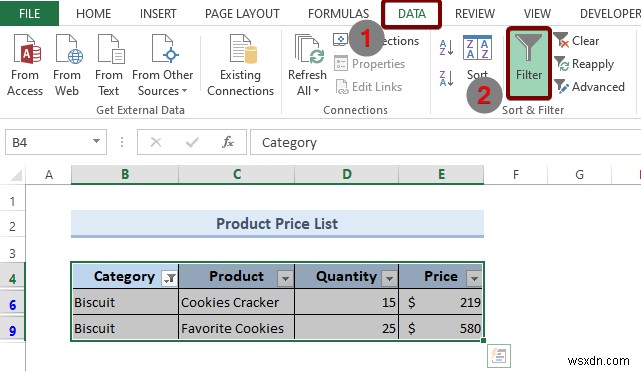This screenshot has height=371, width=641.
Task: Select row 9 header
Action: pyautogui.click(x=13, y=330)
